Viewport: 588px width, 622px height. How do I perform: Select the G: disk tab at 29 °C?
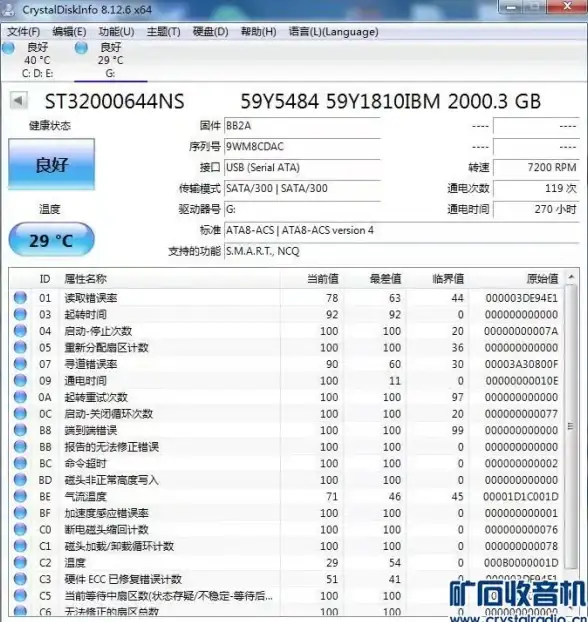pos(110,60)
